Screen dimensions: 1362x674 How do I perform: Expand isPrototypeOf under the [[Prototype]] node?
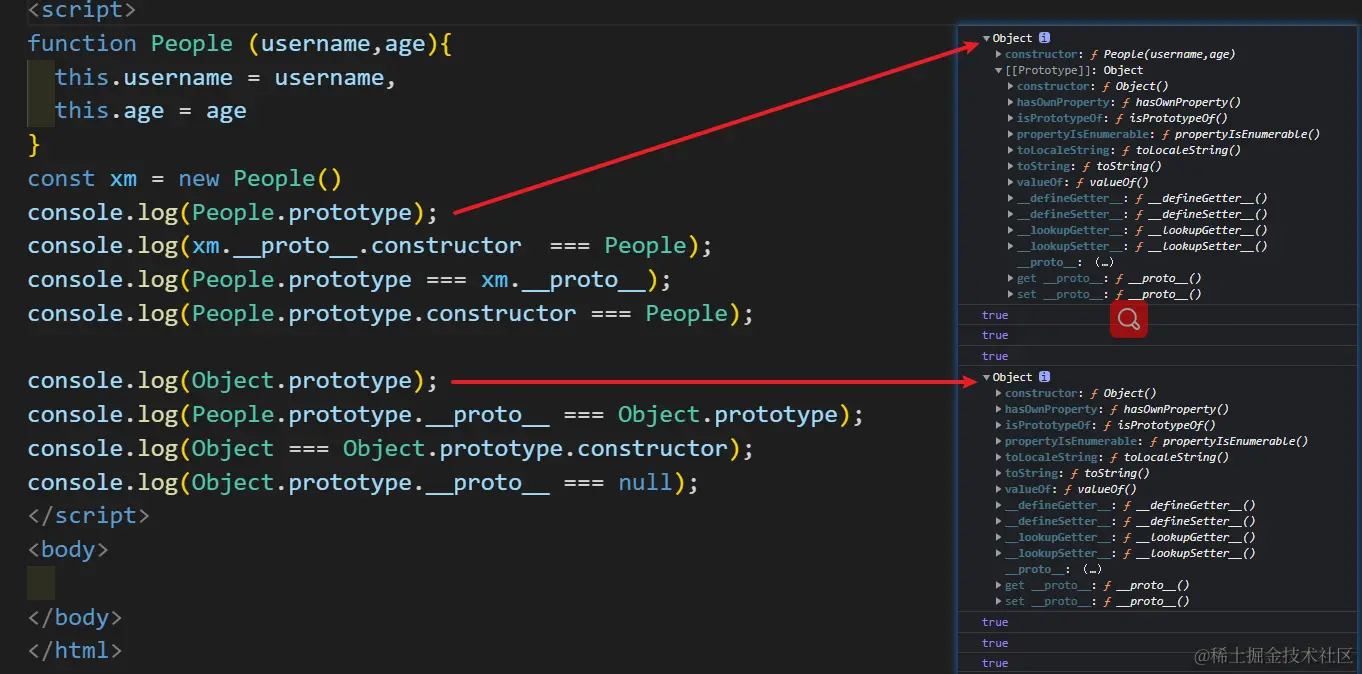pyautogui.click(x=1011, y=118)
